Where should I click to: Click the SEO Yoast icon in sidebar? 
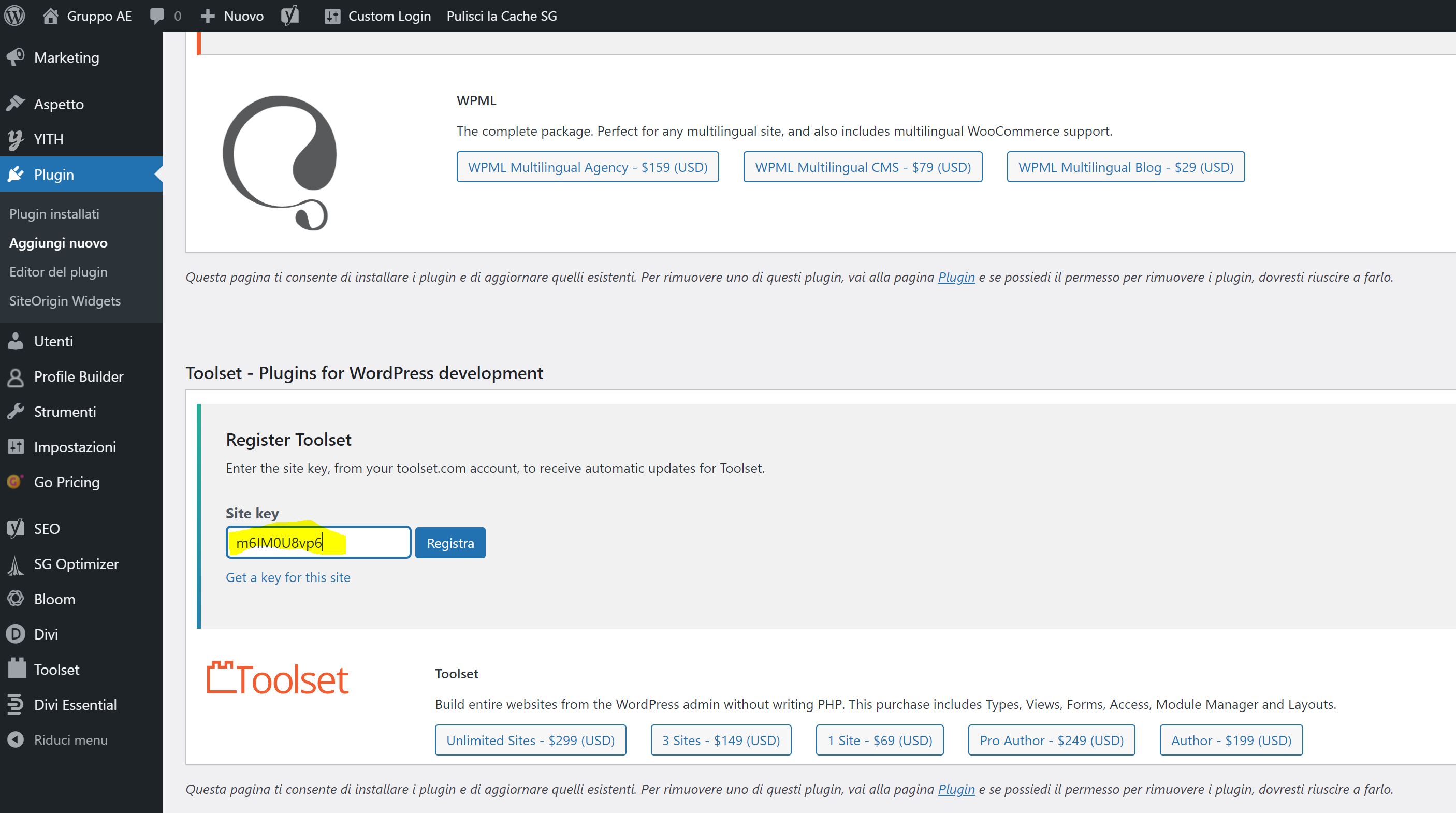[x=16, y=528]
